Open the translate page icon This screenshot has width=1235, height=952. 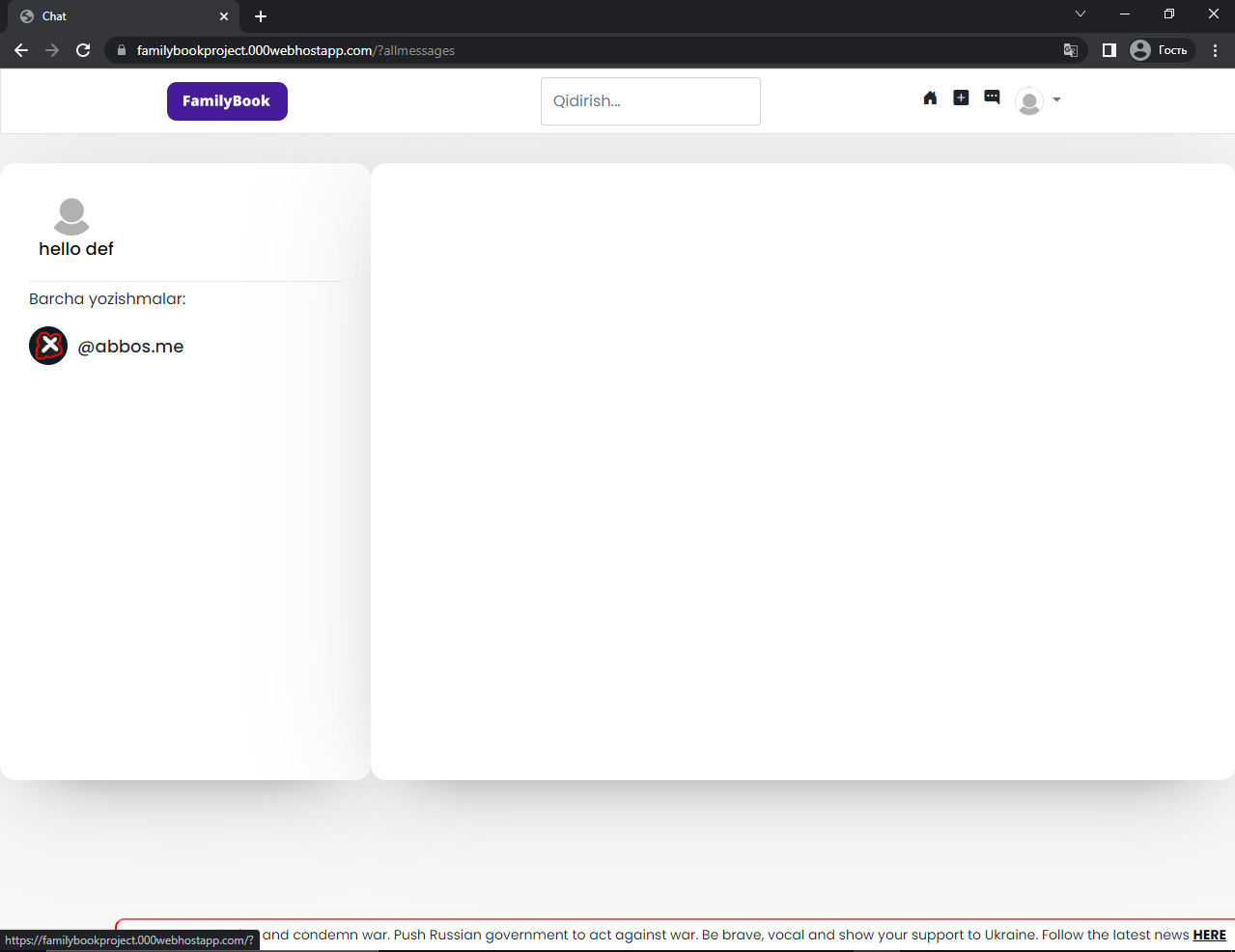(1070, 50)
